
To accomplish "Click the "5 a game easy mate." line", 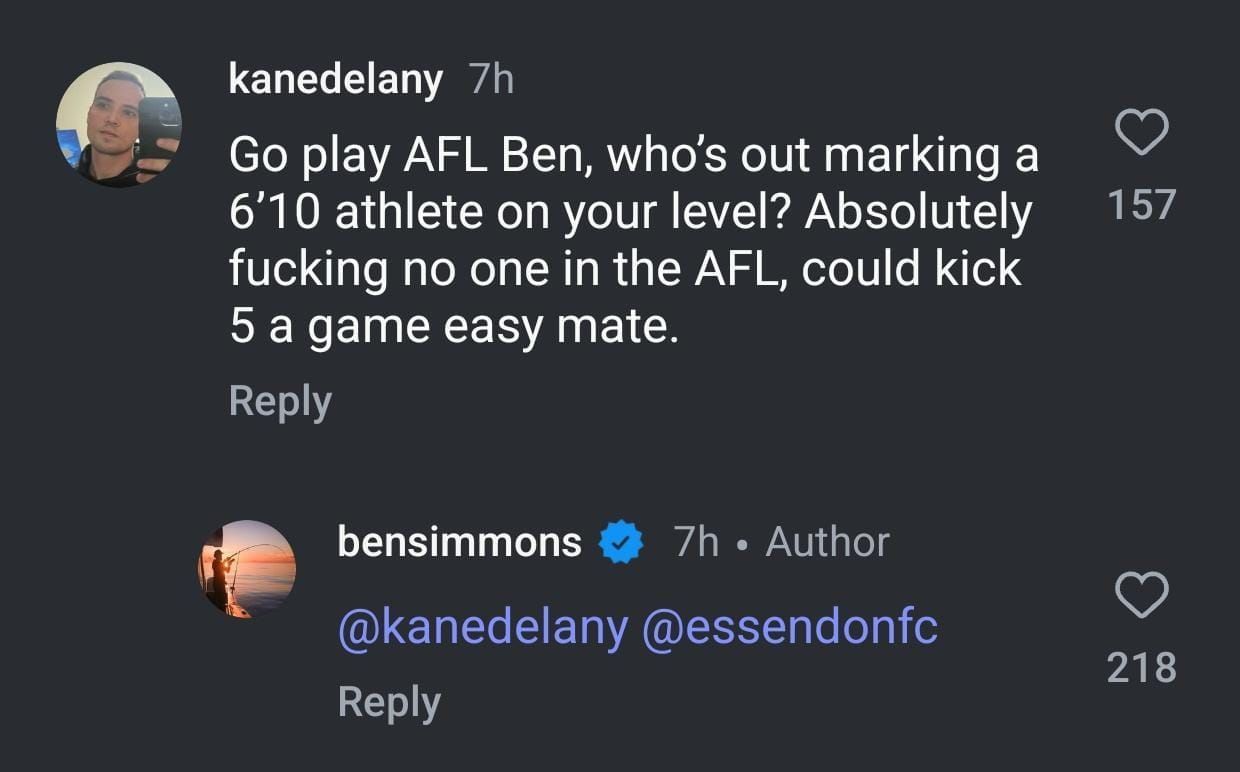I will point(453,326).
